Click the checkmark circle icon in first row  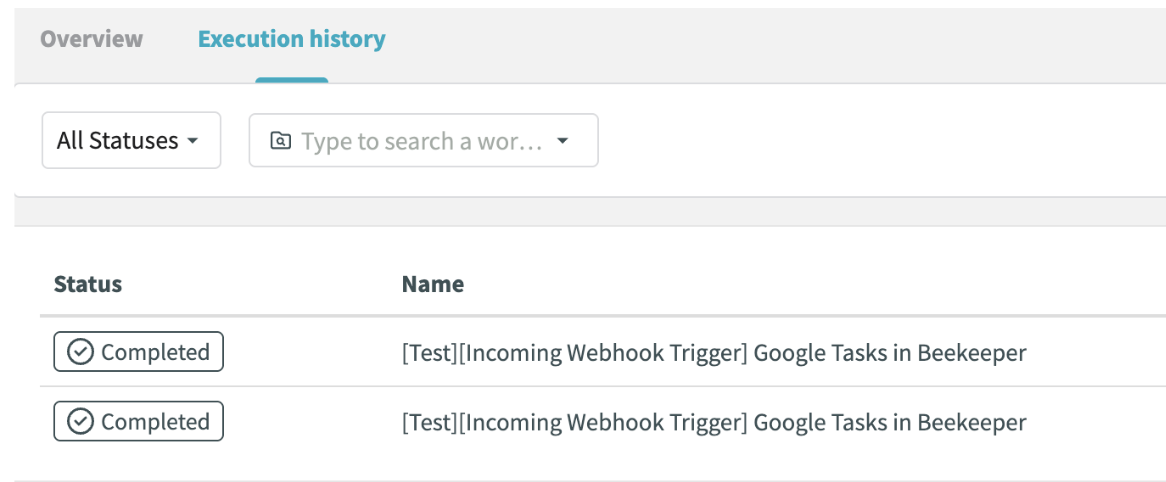80,352
